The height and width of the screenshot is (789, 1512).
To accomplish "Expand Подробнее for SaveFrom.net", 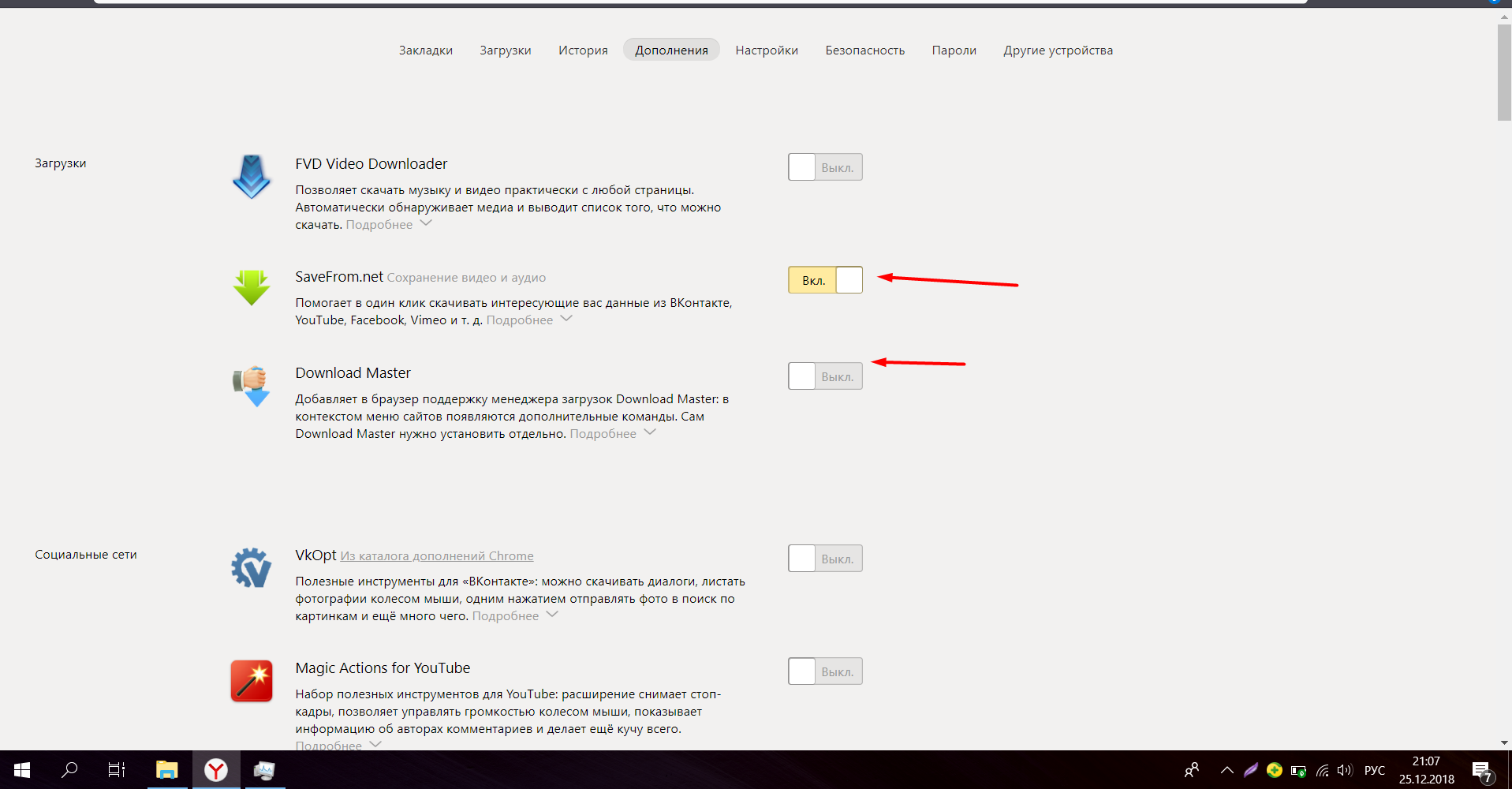I will click(x=529, y=320).
